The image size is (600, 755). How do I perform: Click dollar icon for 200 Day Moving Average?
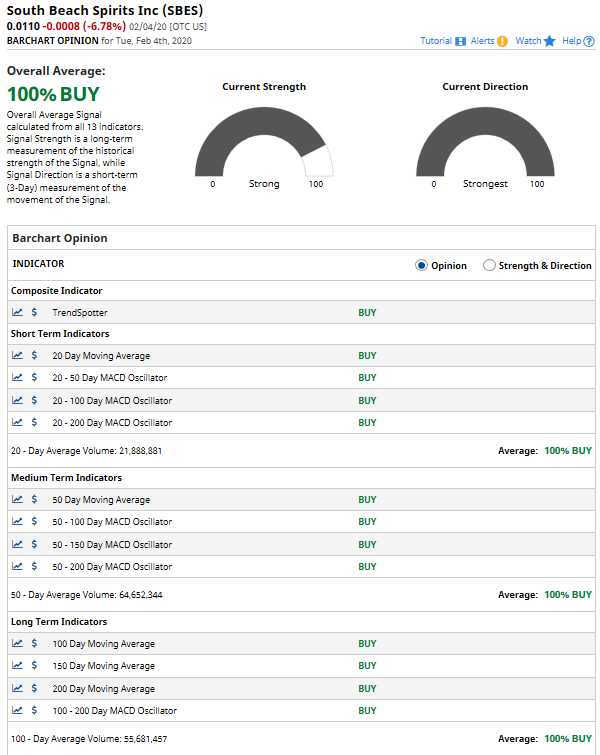[34, 688]
